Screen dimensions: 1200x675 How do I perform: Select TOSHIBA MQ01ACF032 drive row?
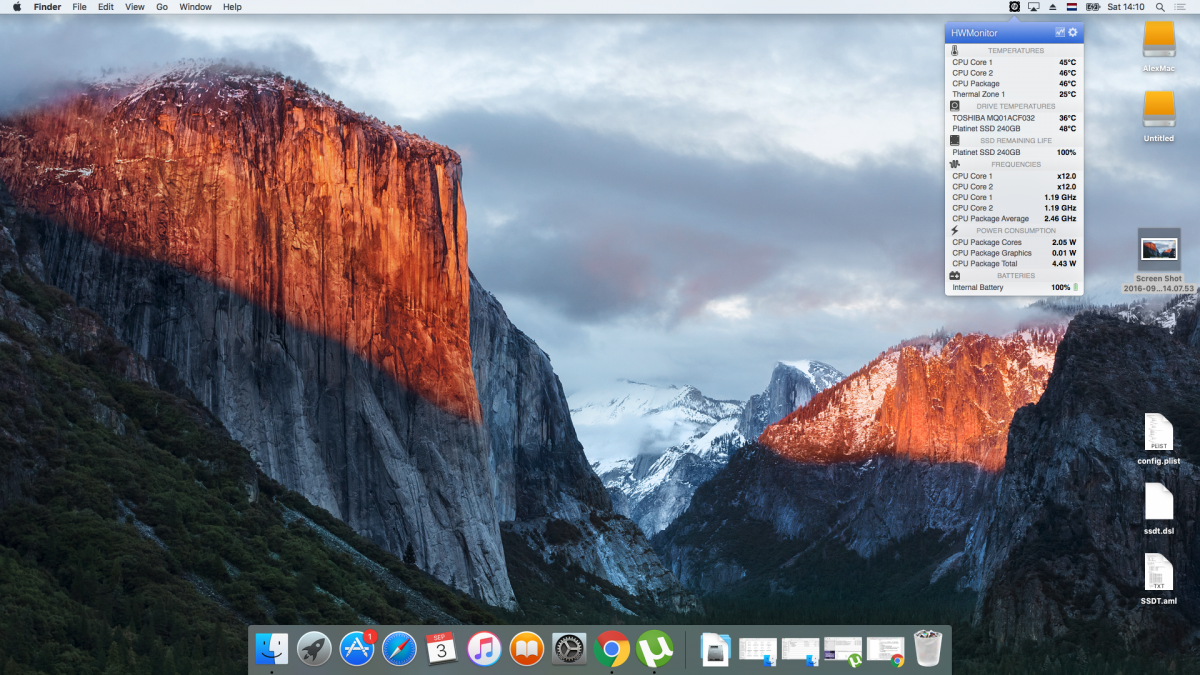pyautogui.click(x=1014, y=118)
